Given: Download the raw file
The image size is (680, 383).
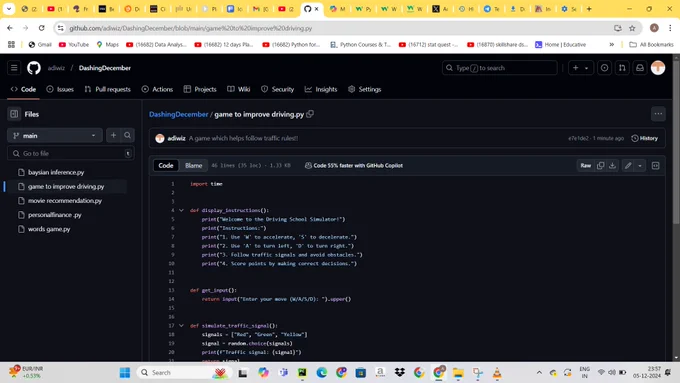Looking at the screenshot, I should pyautogui.click(x=612, y=165).
